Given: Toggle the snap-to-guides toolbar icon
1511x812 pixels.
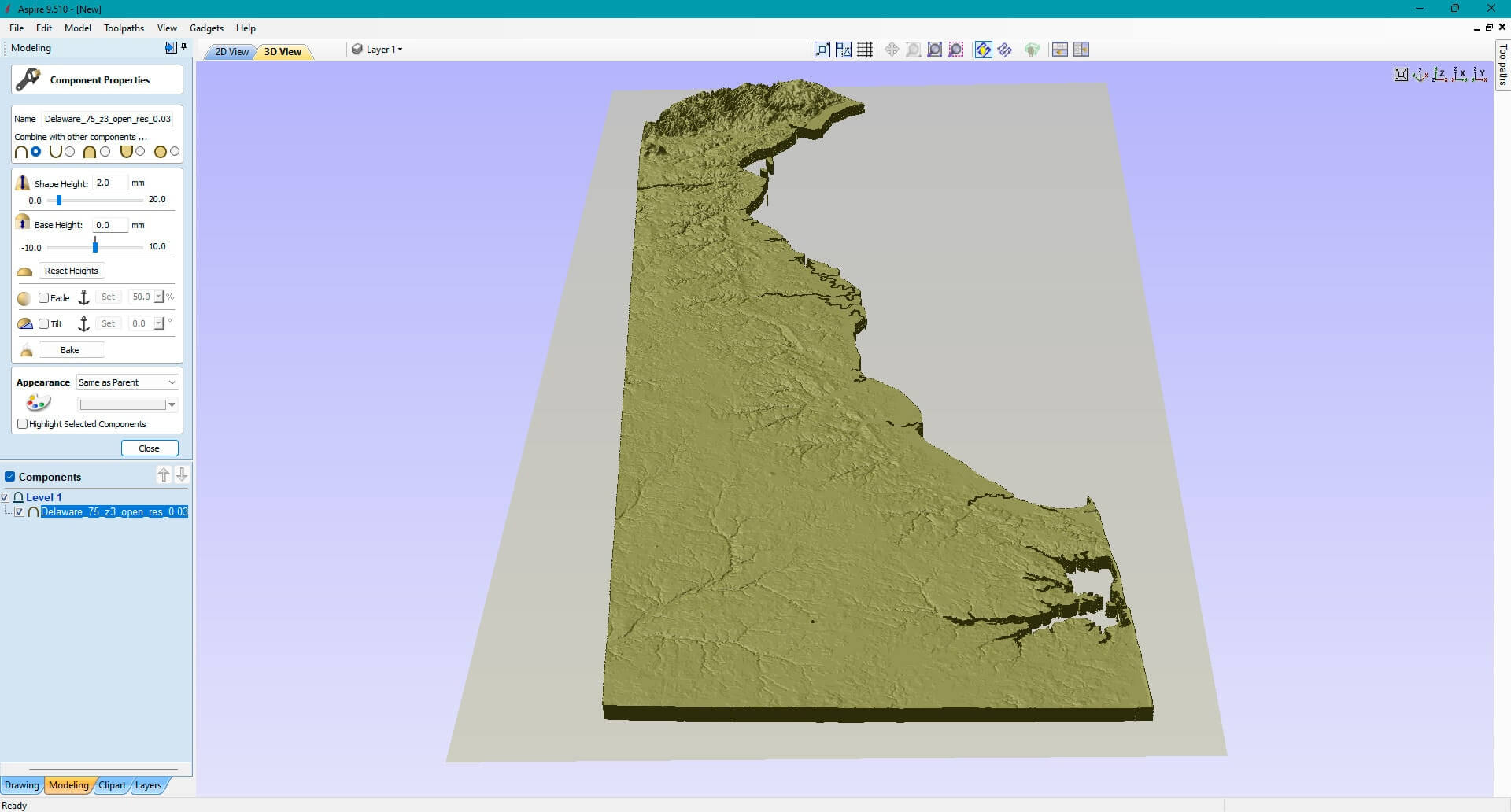Looking at the screenshot, I should tap(844, 50).
